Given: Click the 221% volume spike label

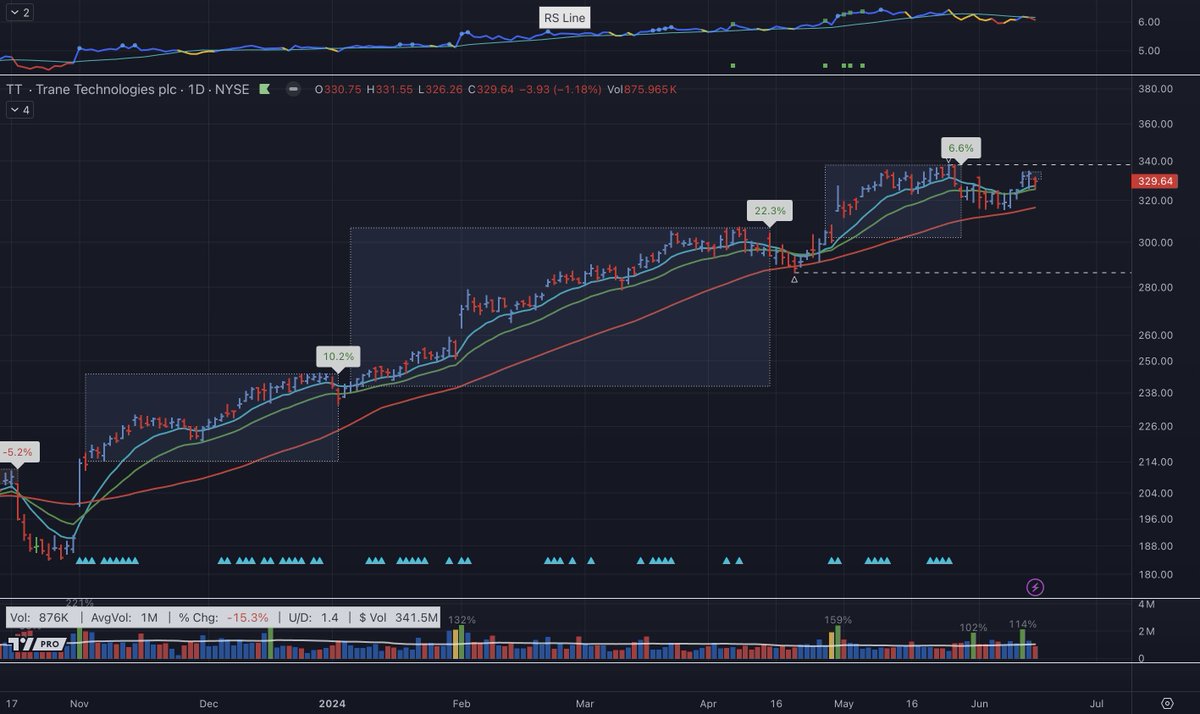Looking at the screenshot, I should (x=80, y=603).
